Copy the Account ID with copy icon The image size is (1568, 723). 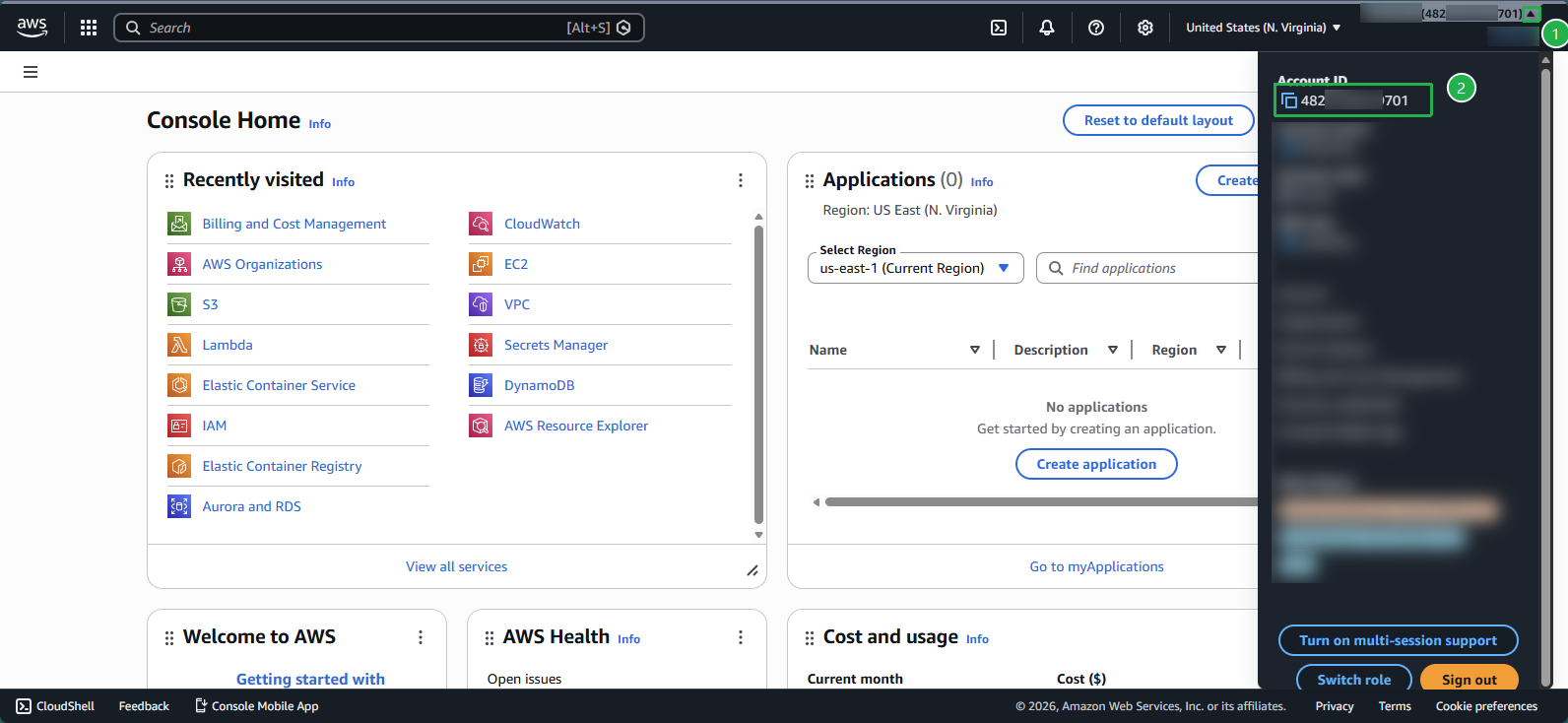[x=1288, y=100]
